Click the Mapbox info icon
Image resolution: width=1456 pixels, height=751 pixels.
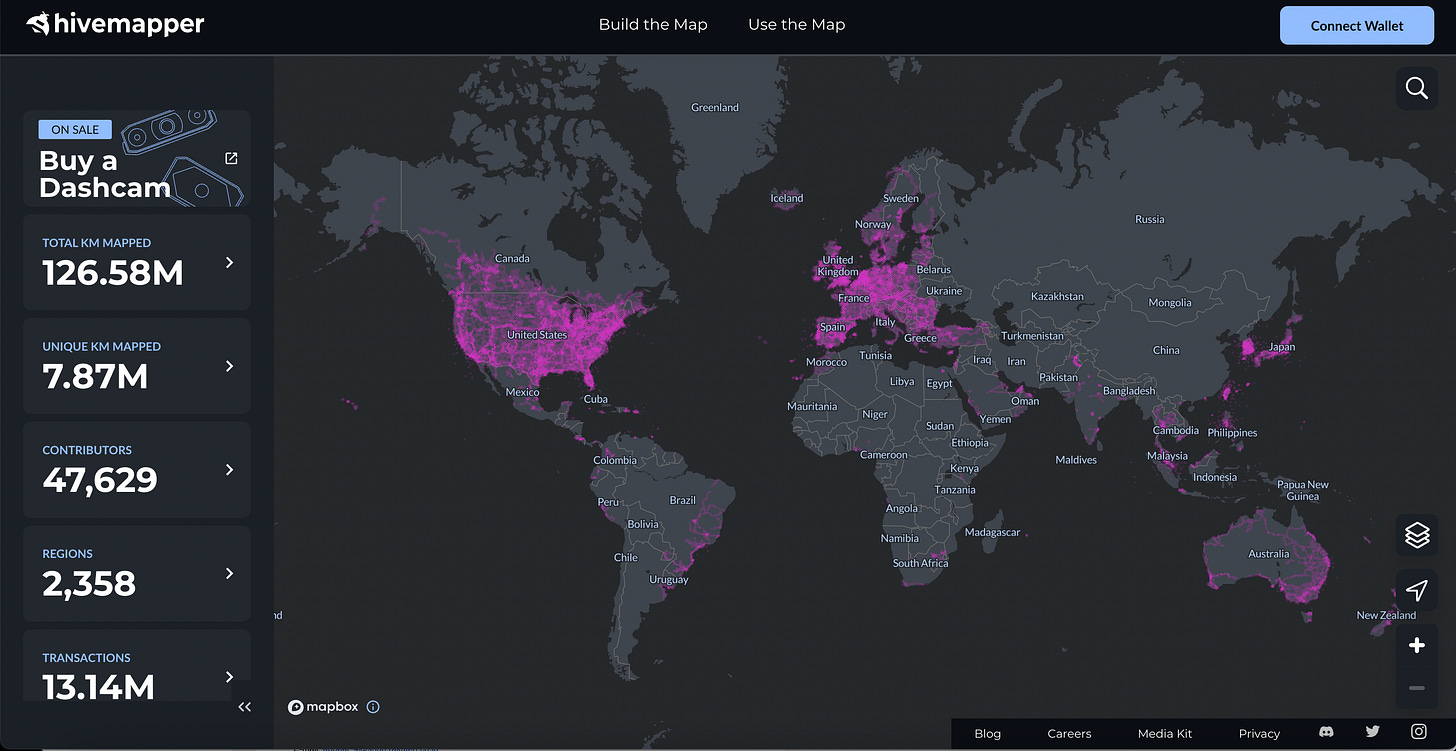tap(373, 707)
